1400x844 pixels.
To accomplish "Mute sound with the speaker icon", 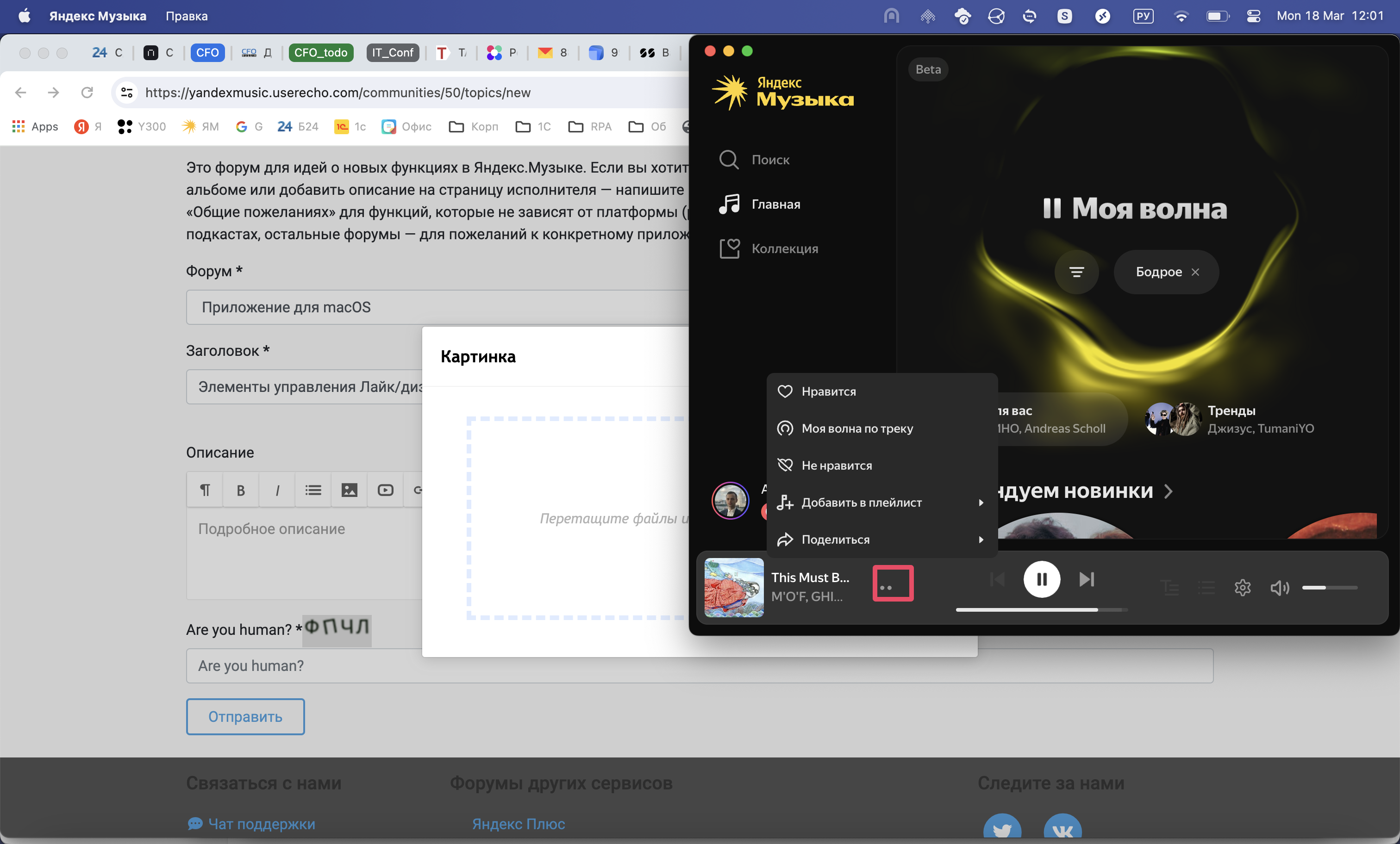I will [x=1280, y=588].
